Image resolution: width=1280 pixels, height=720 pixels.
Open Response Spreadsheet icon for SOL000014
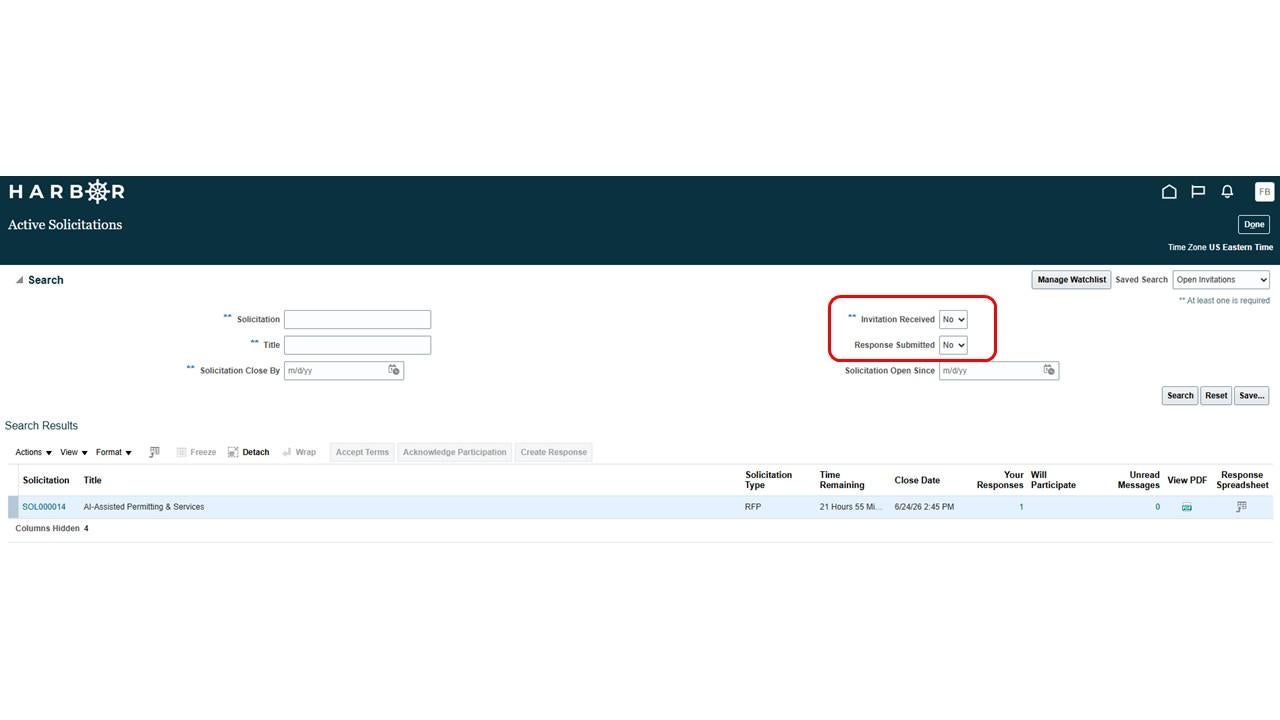click(1242, 507)
